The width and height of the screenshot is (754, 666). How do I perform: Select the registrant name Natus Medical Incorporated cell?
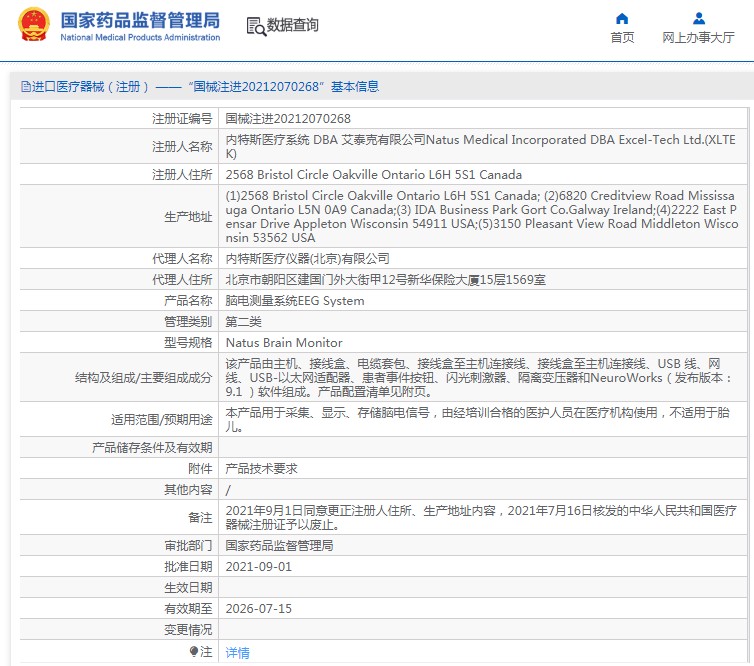click(x=480, y=147)
